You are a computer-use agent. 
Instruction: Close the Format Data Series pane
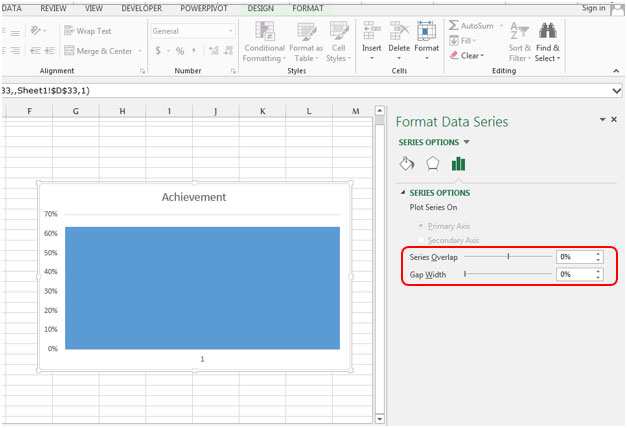614,120
